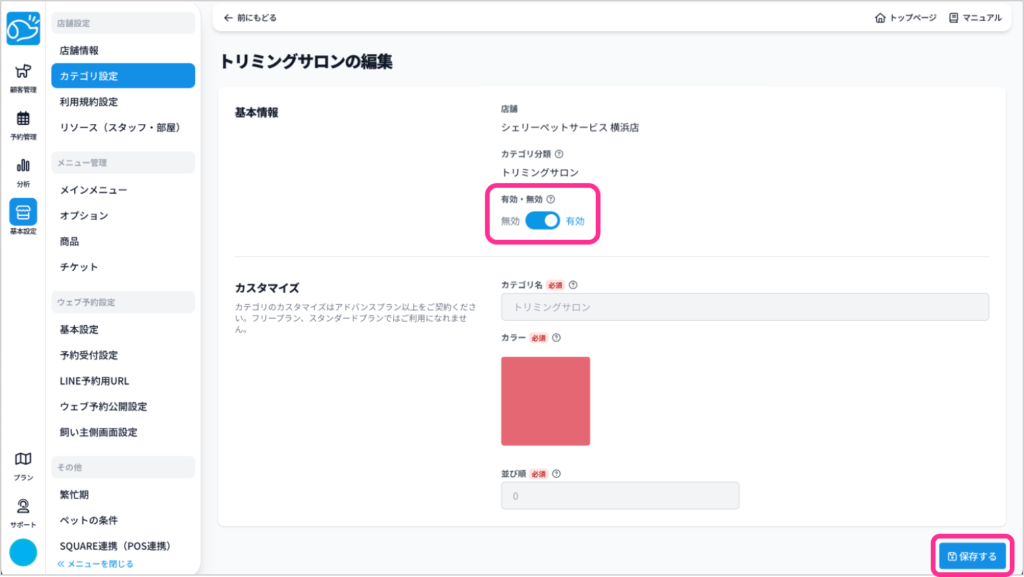
Task: Select リソース（スタッフ・部屋） menu item
Action: pos(121,128)
